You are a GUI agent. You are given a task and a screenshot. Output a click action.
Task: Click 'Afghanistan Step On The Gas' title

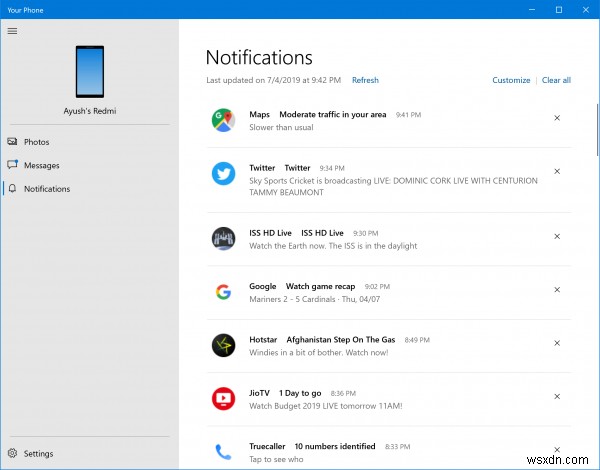(x=341, y=339)
